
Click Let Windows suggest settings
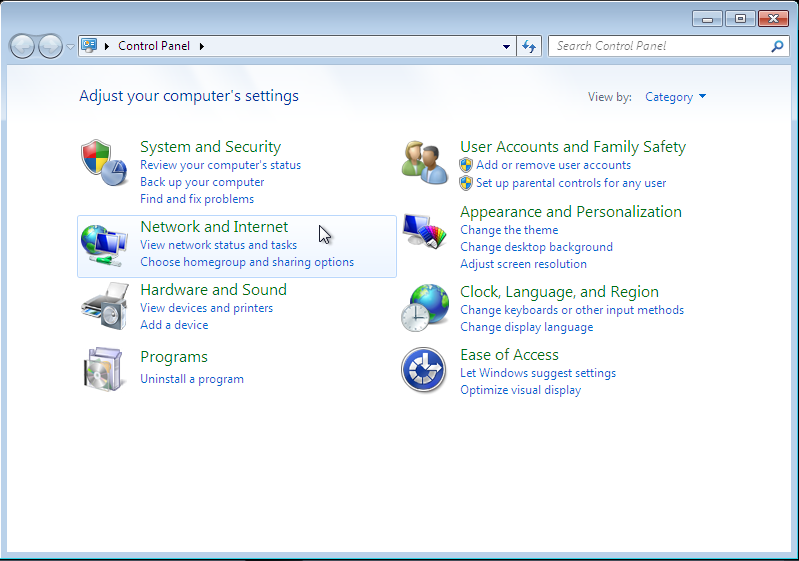[538, 373]
